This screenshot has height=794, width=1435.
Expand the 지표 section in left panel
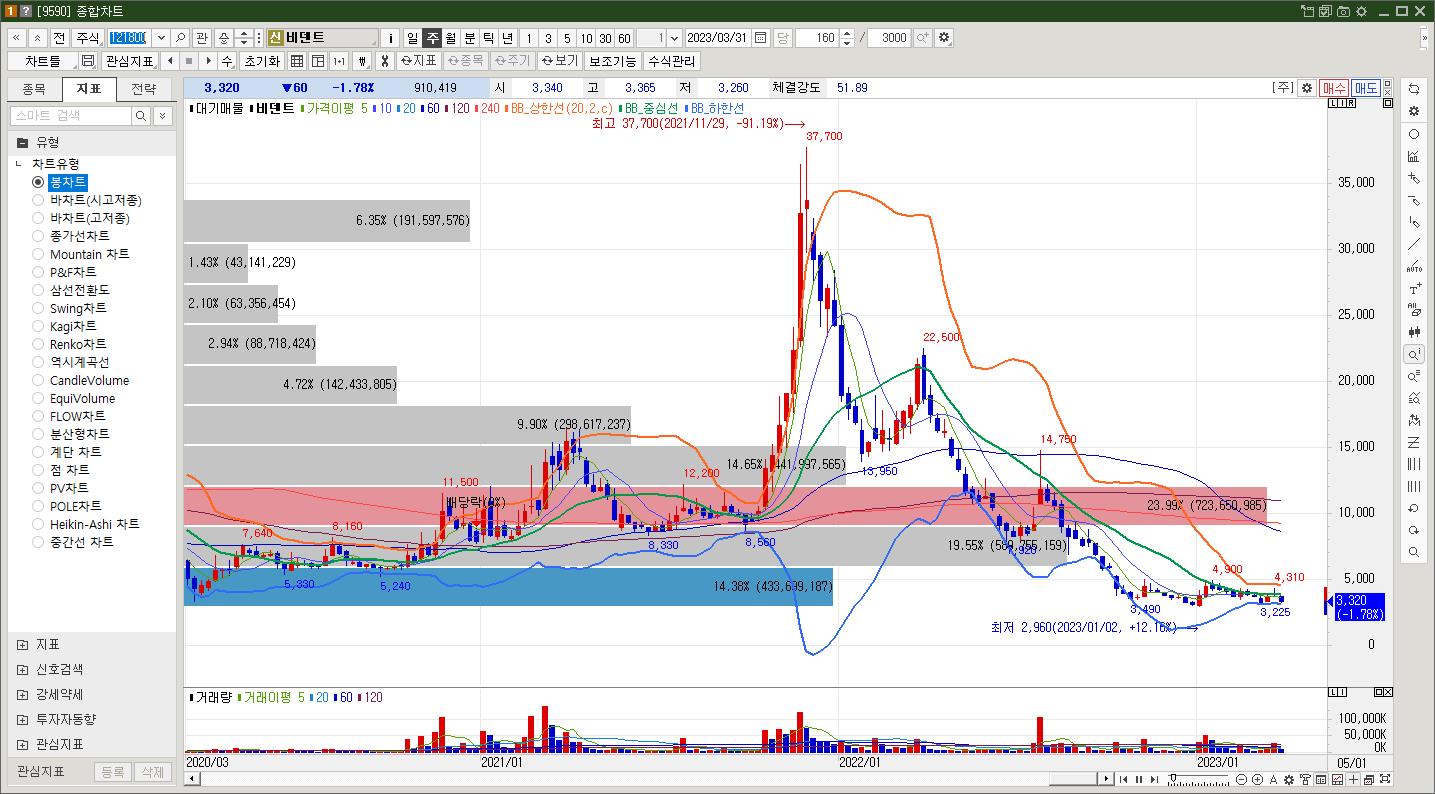[x=22, y=644]
